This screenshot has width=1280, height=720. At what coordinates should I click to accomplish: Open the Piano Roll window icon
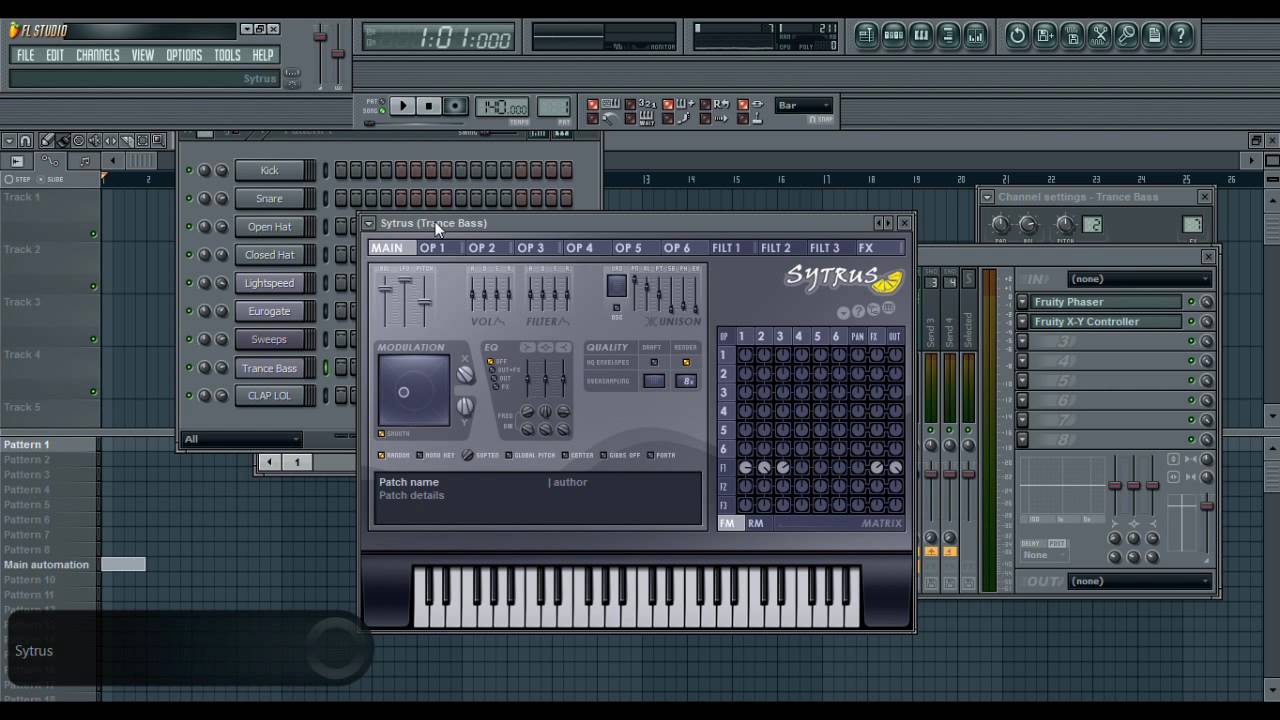click(921, 36)
